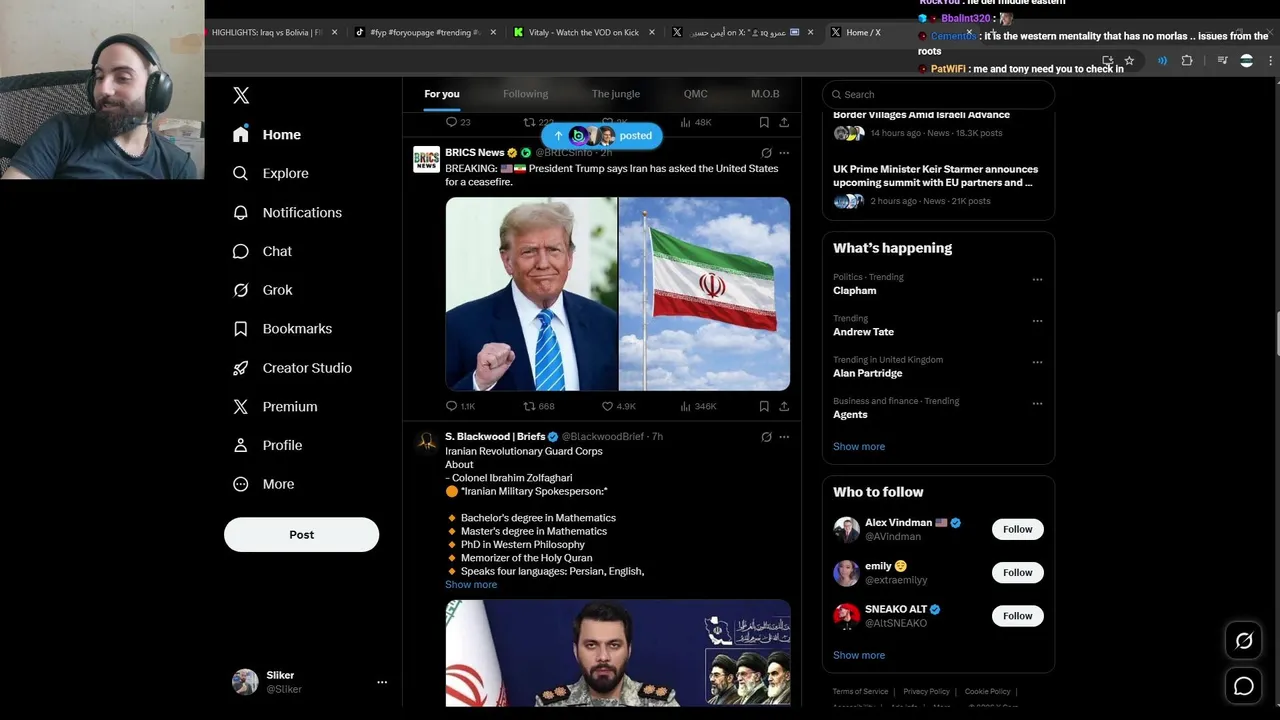
Task: Click the X logo in the sidebar
Action: coord(241,95)
